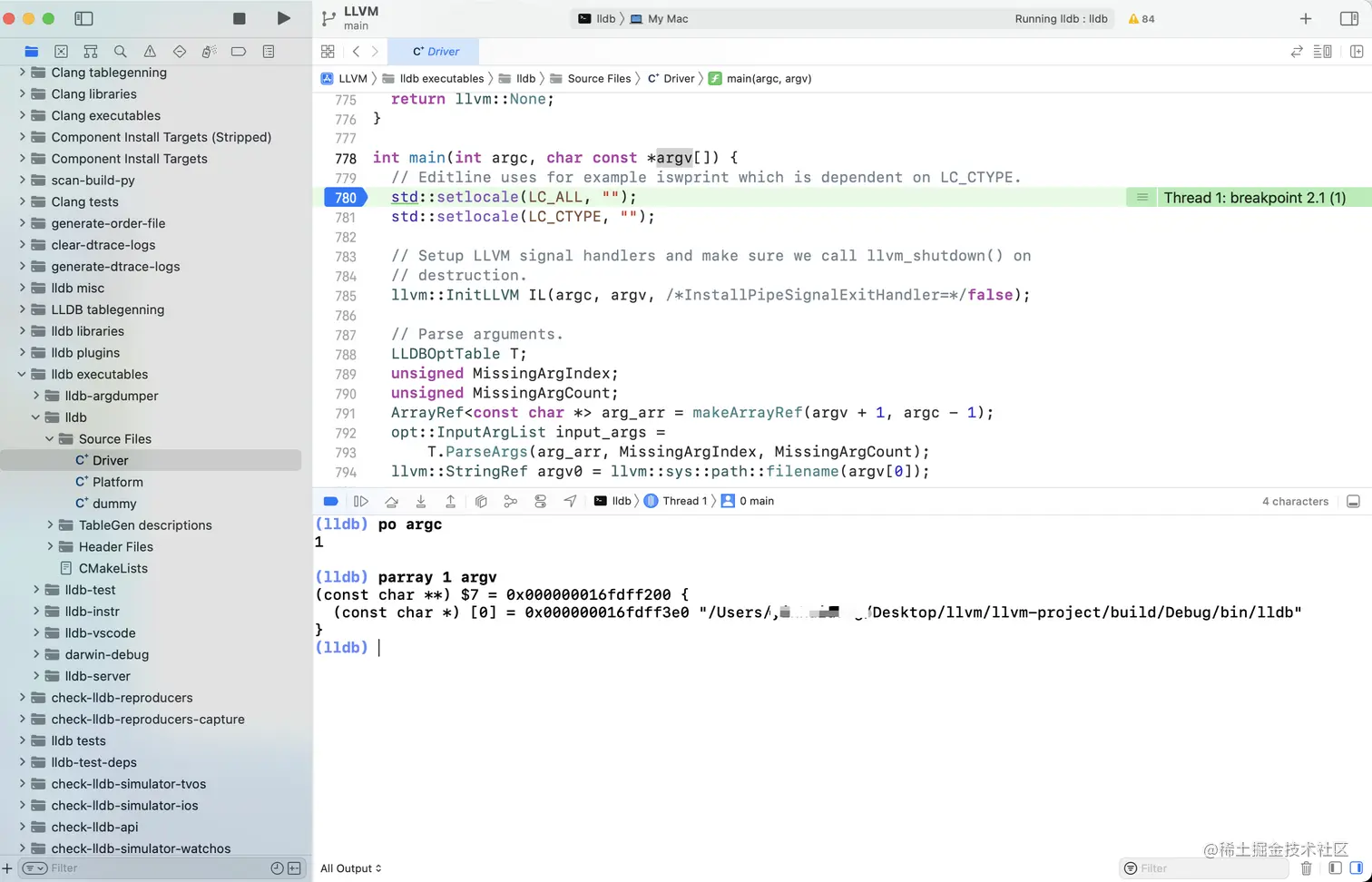
Task: Click the 84 warnings indicator
Action: point(1142,18)
